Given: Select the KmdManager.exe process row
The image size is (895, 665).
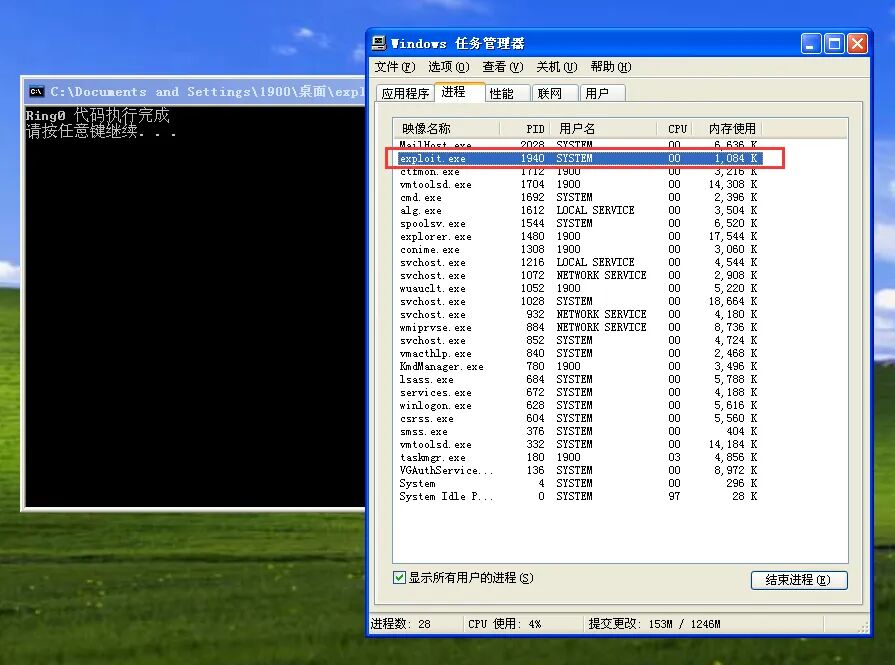Looking at the screenshot, I should coord(579,366).
